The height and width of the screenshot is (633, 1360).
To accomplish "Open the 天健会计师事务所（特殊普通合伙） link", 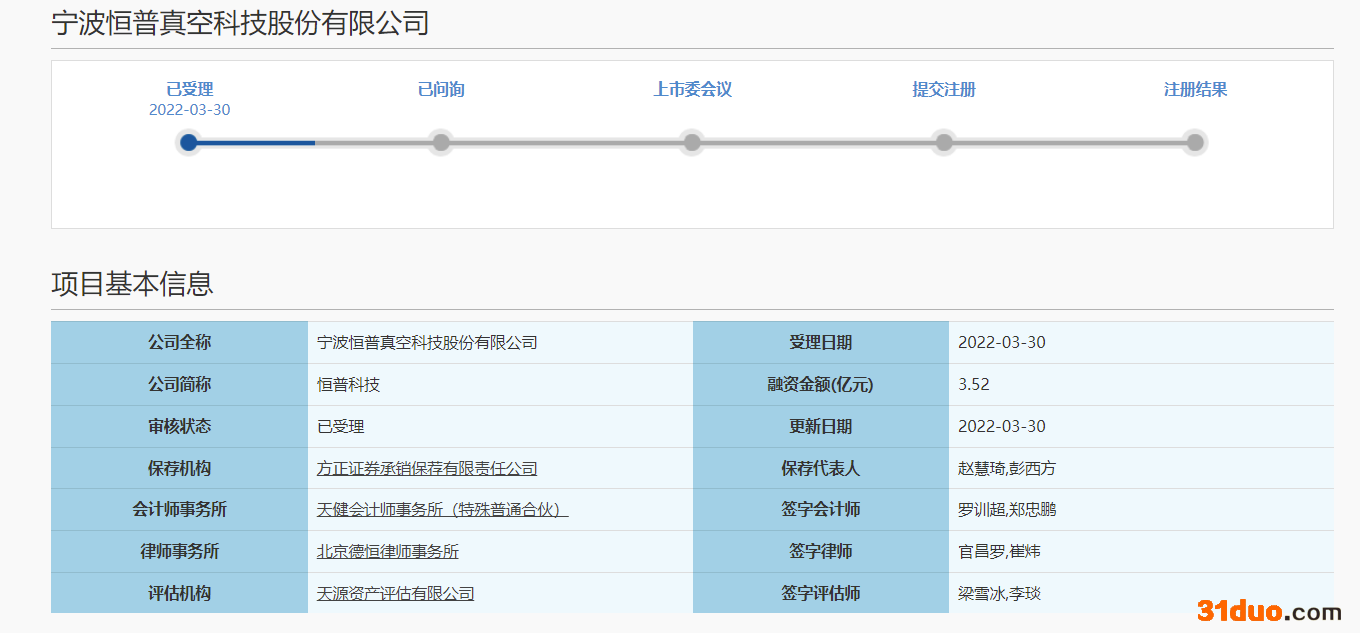I will pos(443,510).
